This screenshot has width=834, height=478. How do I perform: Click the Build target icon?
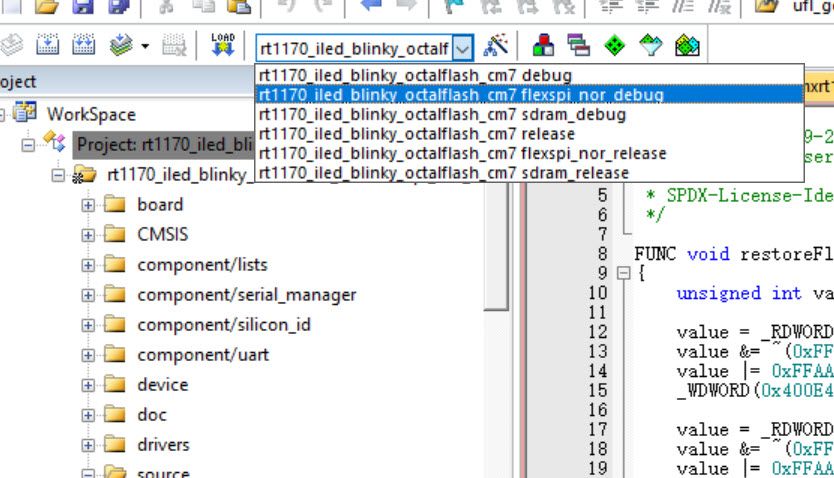tap(47, 45)
